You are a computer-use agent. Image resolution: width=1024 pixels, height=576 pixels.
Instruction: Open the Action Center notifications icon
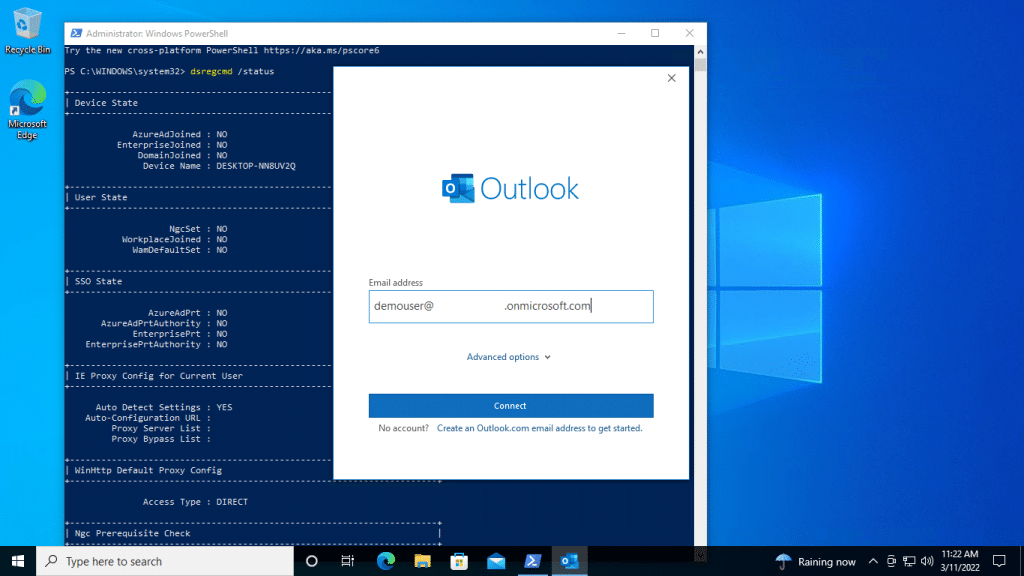click(999, 561)
